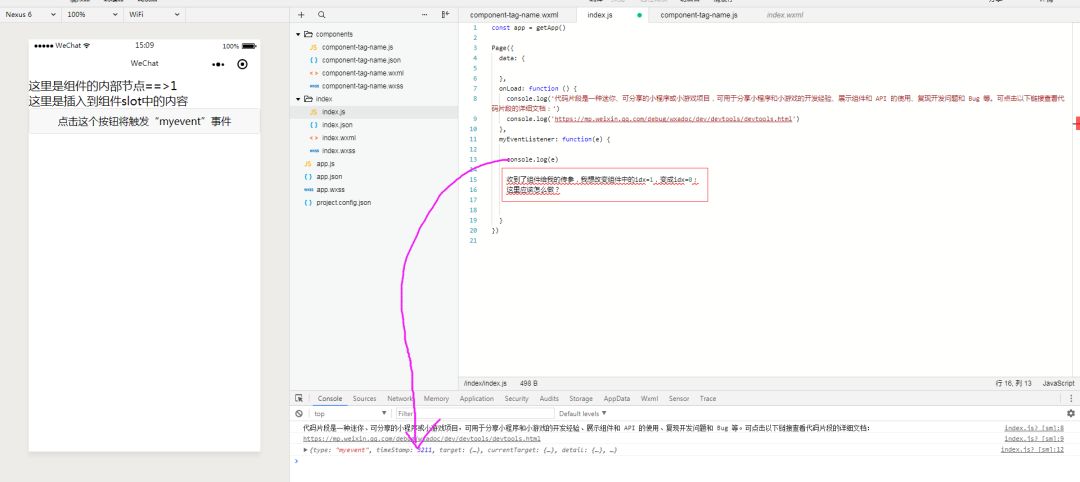Collapse the file explorer panel
Viewport: 1080px width, 482px height.
(x=445, y=14)
